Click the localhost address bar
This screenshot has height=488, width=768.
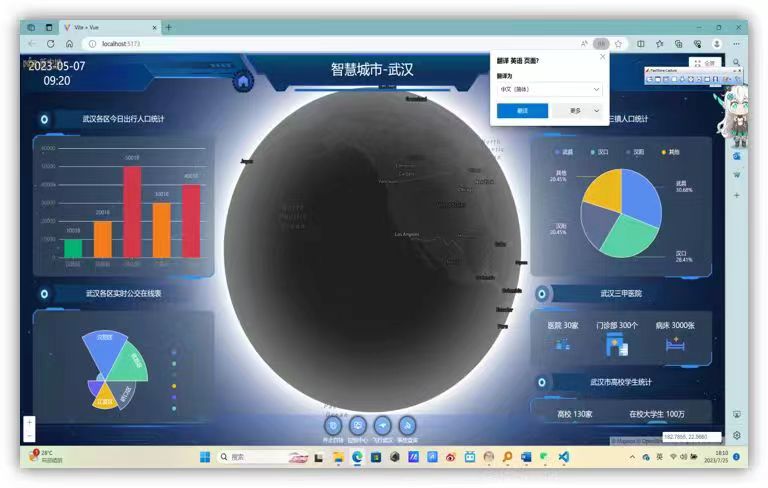coord(300,44)
